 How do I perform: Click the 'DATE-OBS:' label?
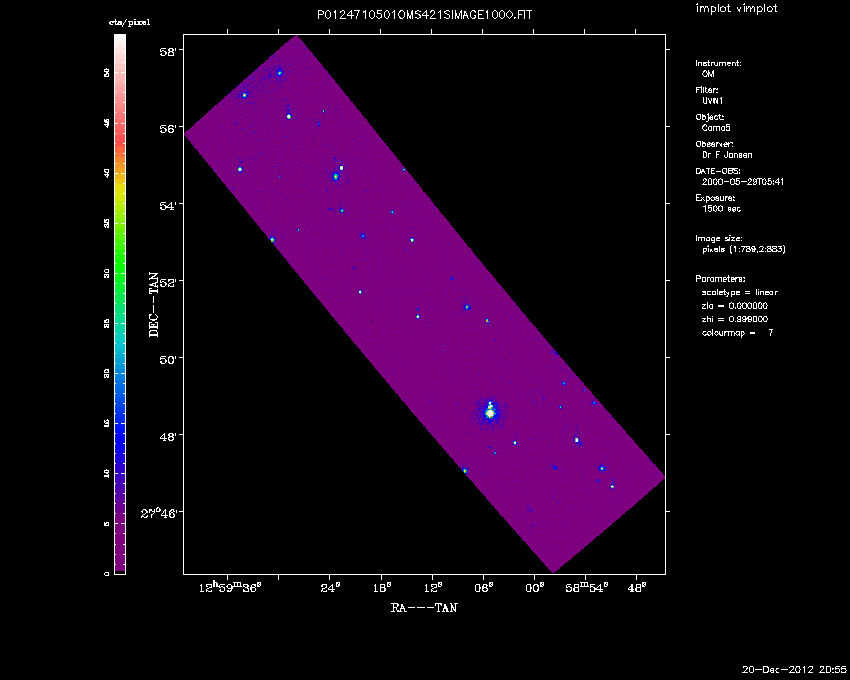pos(718,171)
